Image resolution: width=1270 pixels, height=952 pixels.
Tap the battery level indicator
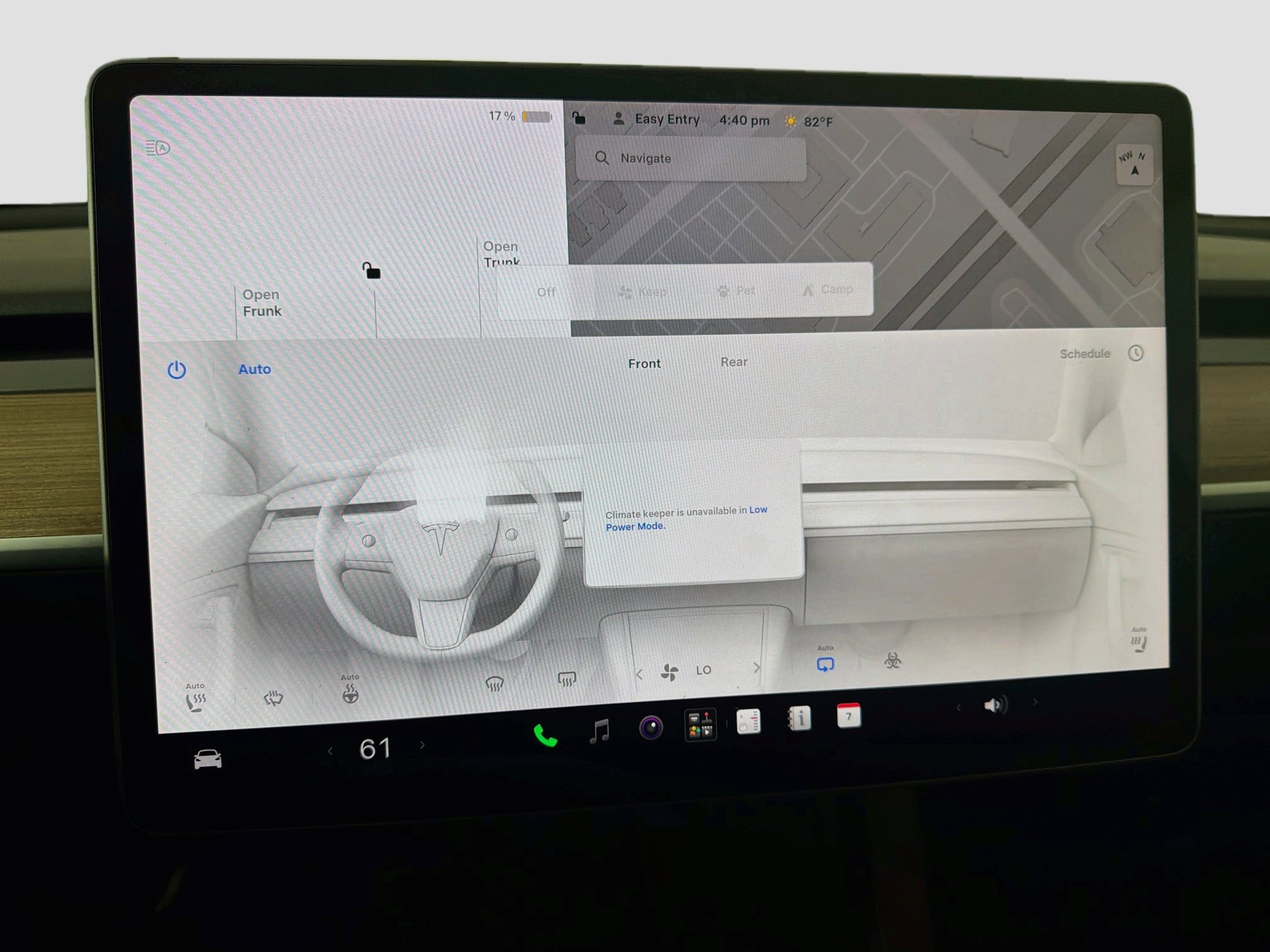(537, 117)
